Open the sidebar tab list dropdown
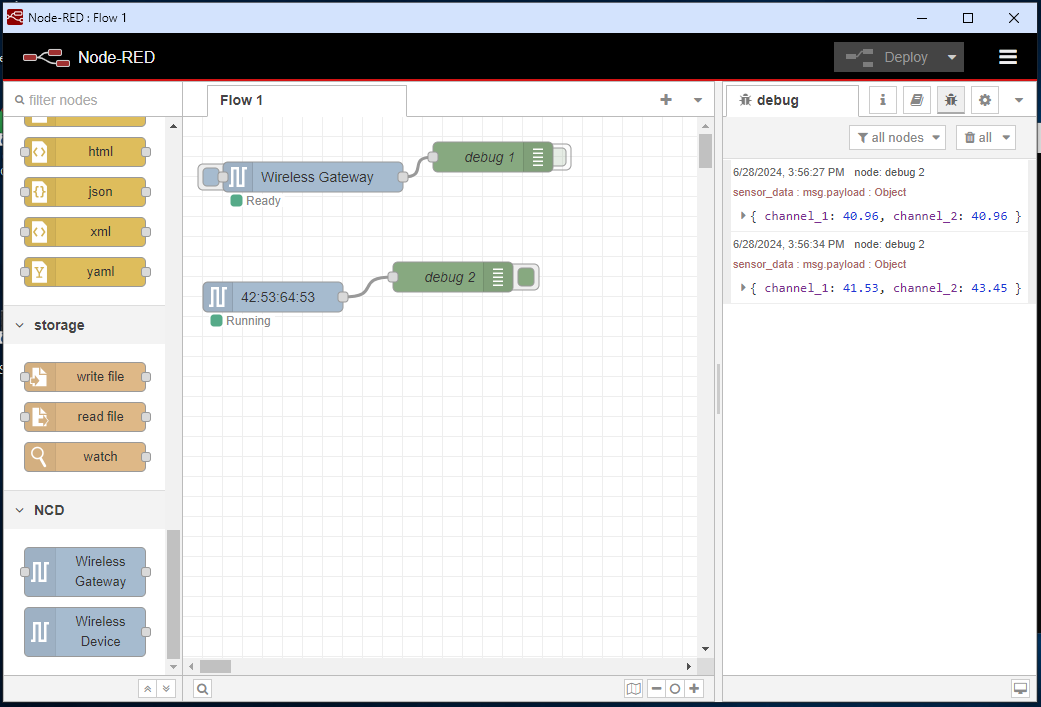1041x707 pixels. (1019, 100)
